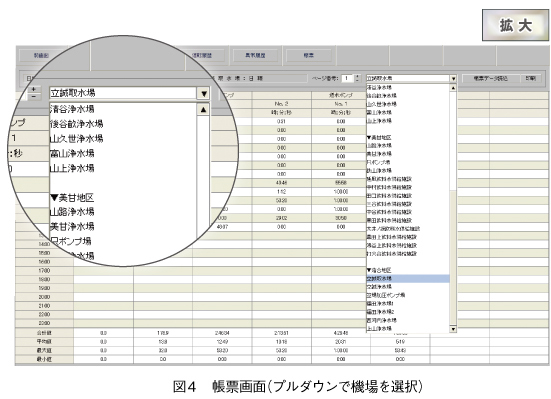Click the 2300 hour row label

(x=44, y=323)
